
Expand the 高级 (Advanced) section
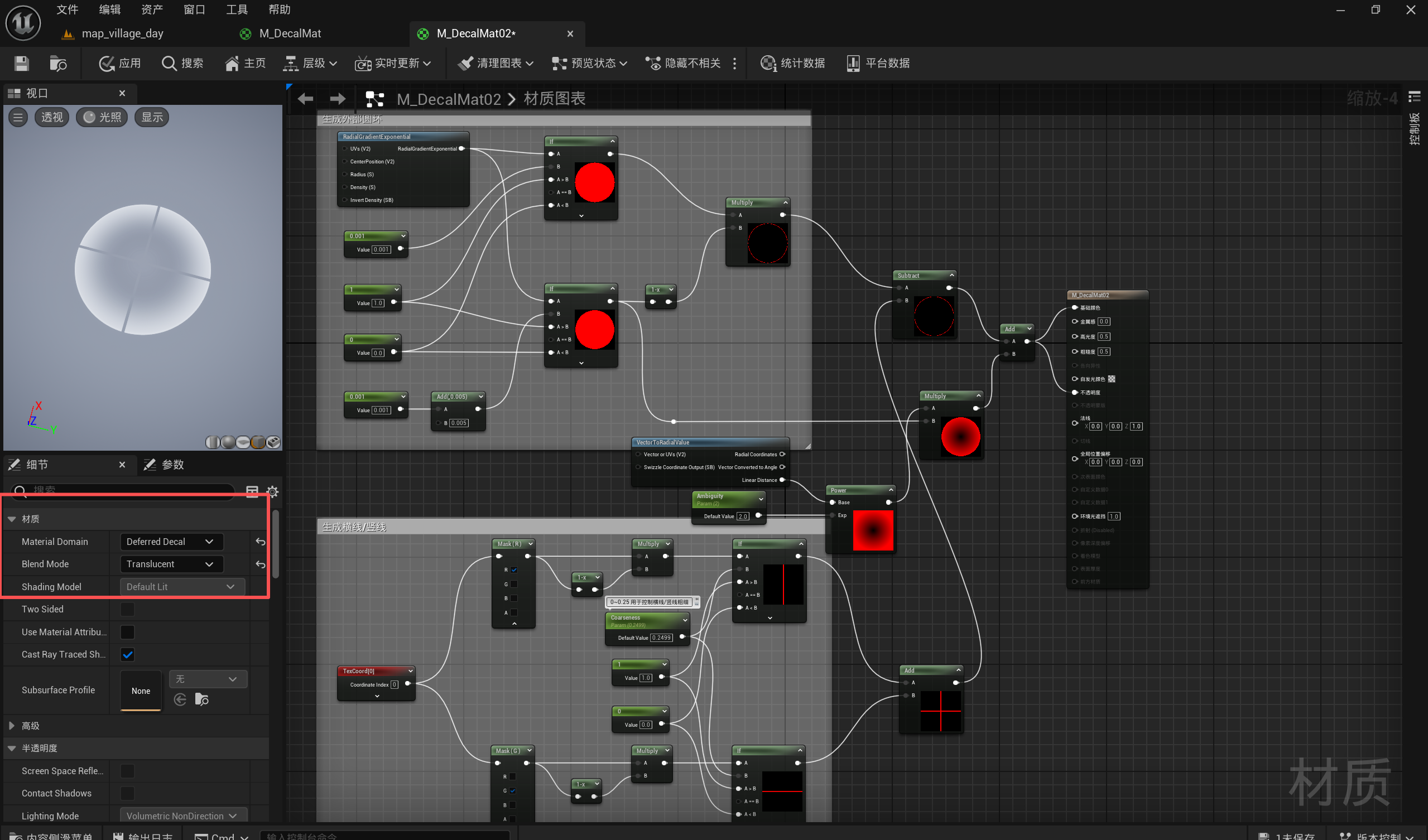point(11,726)
